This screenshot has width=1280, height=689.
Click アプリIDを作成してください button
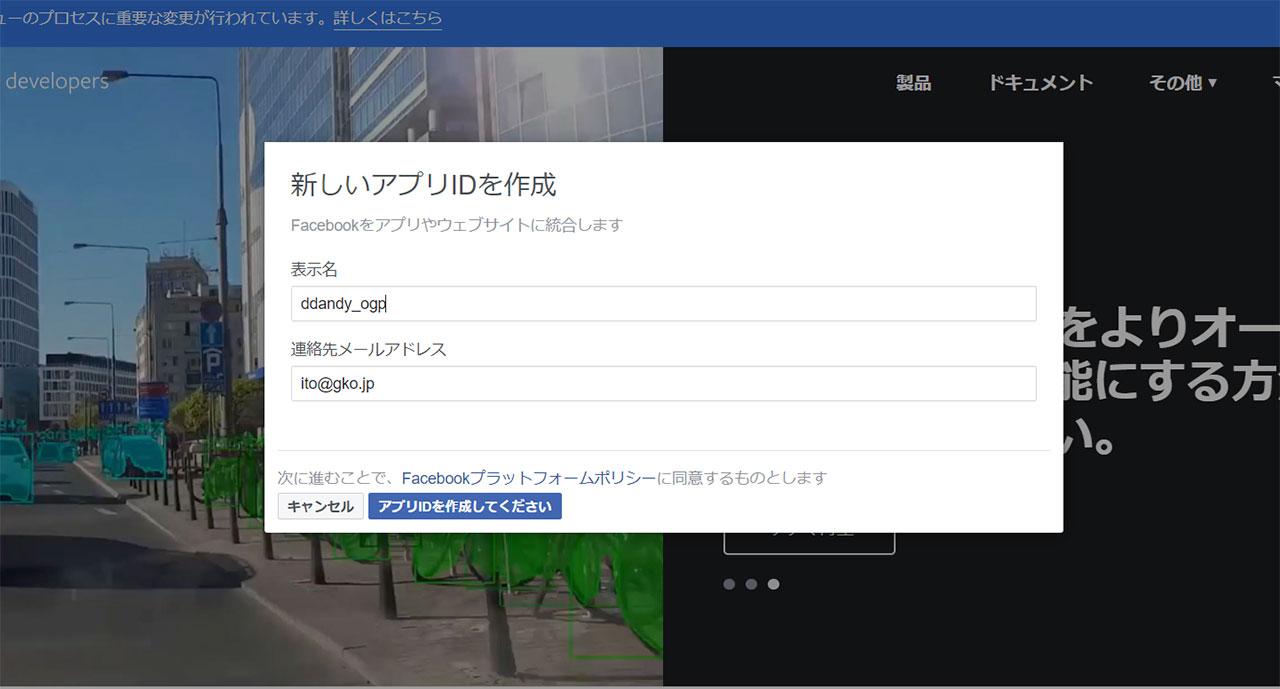pos(465,507)
